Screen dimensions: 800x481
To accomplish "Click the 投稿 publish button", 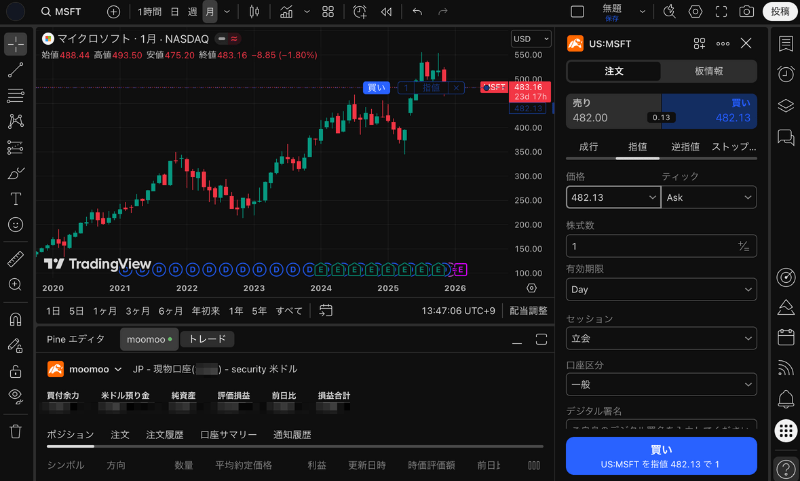I will click(x=780, y=11).
